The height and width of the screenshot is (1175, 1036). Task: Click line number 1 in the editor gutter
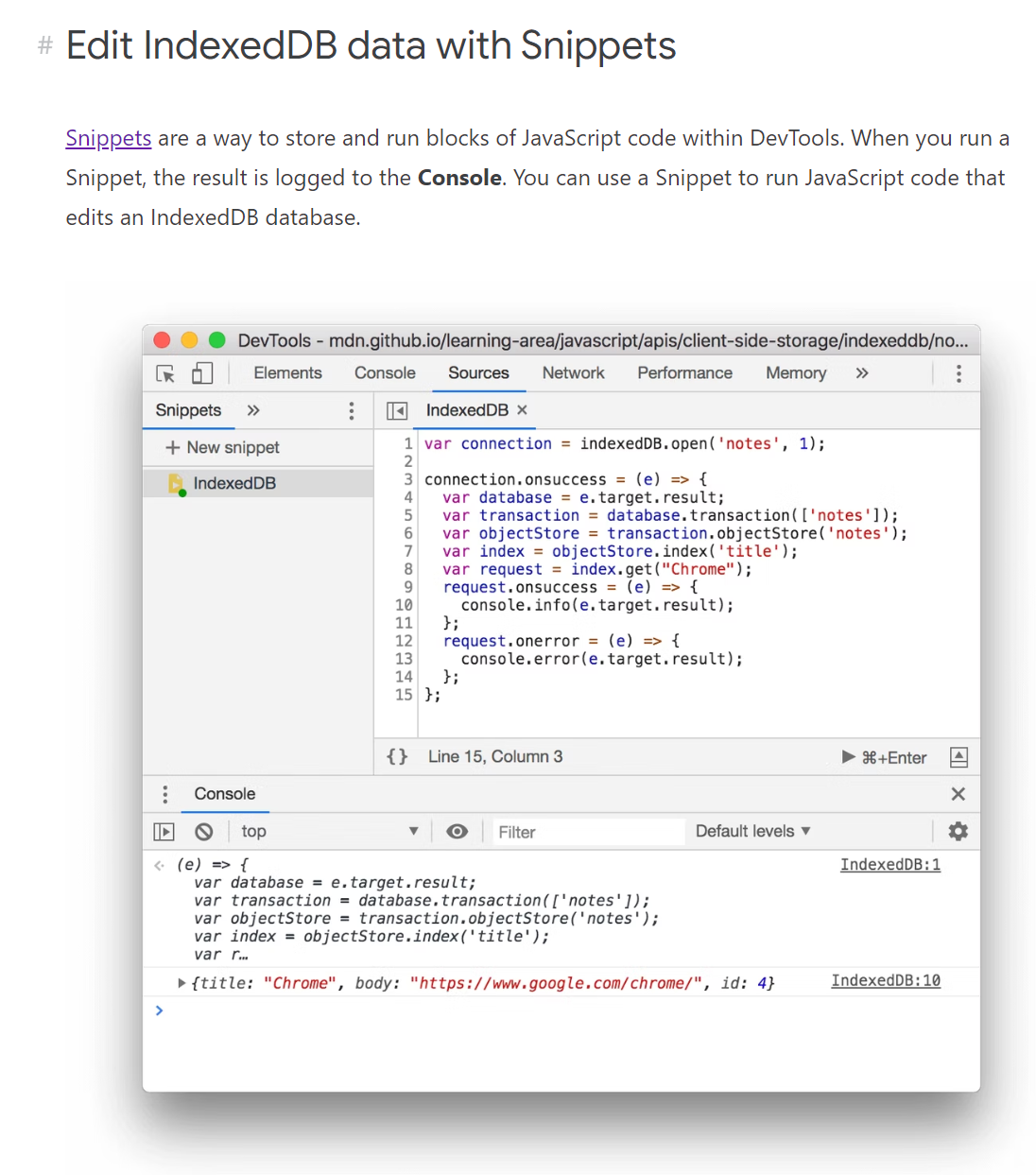coord(408,443)
